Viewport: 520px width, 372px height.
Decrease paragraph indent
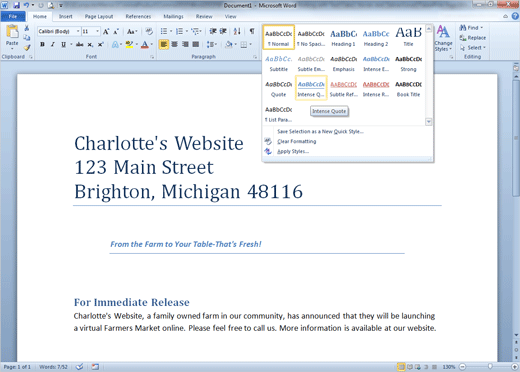(x=213, y=31)
